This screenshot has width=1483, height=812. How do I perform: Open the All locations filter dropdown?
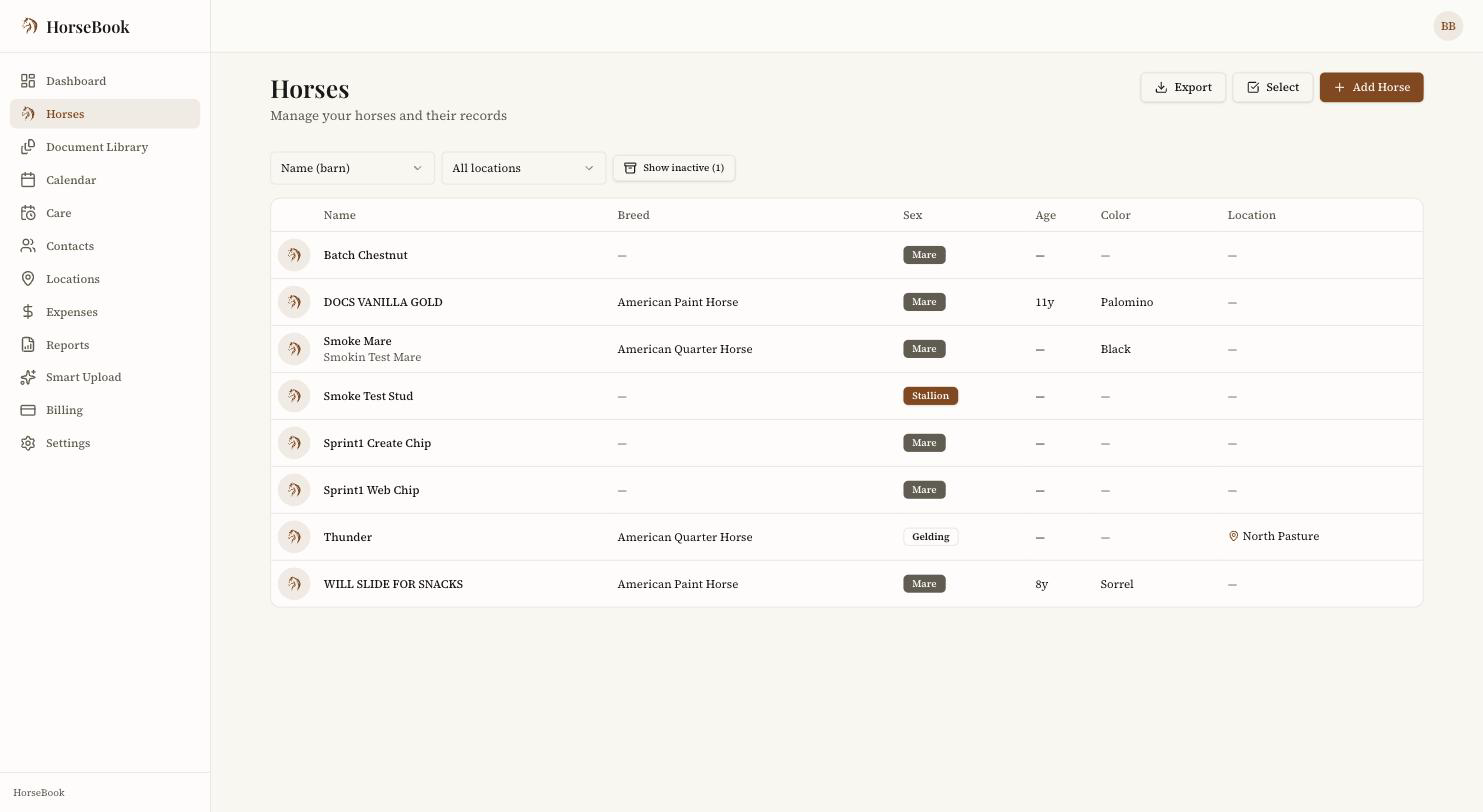tap(524, 168)
